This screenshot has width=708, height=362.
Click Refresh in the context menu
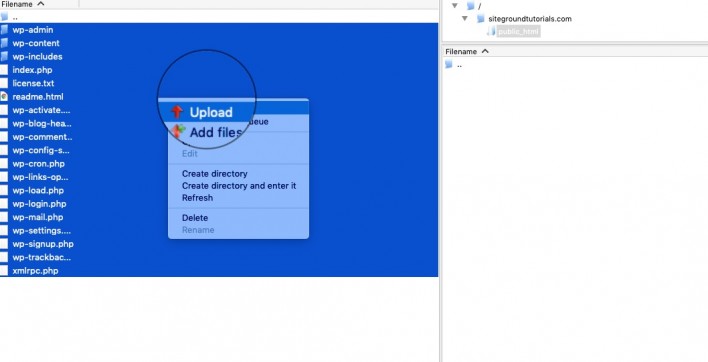click(197, 198)
